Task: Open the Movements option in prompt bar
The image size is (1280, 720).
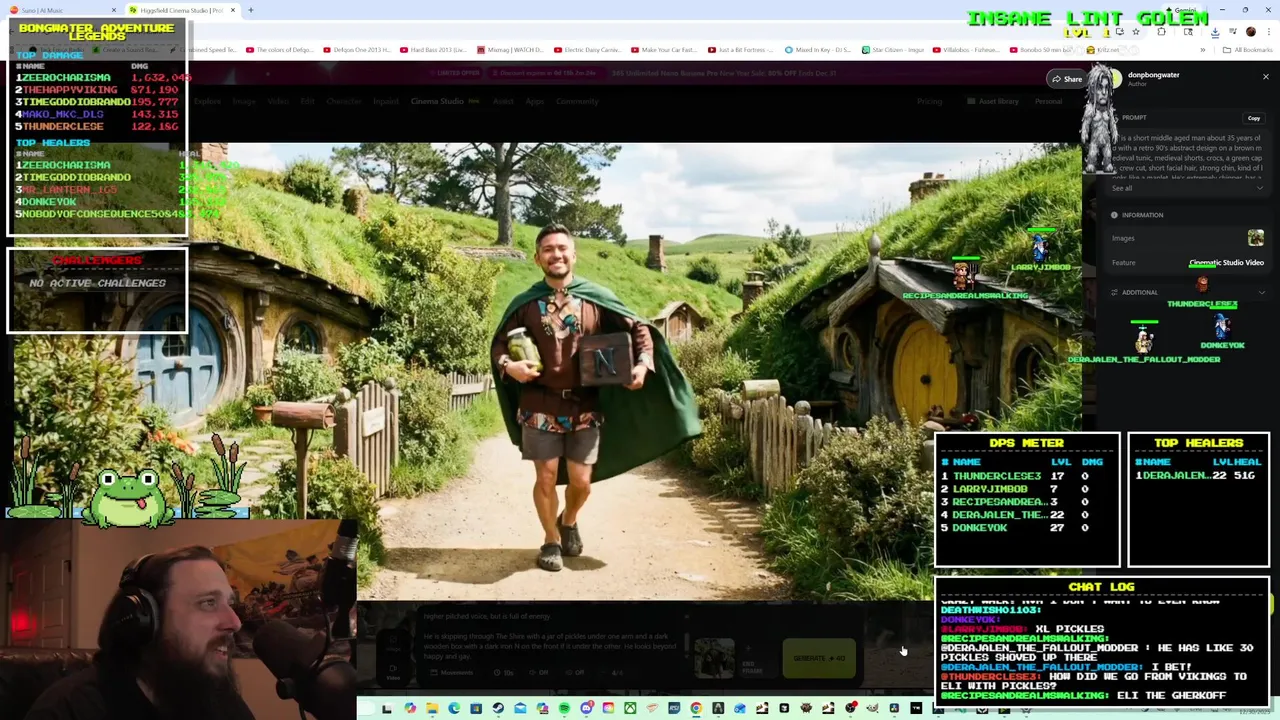Action: (x=452, y=673)
